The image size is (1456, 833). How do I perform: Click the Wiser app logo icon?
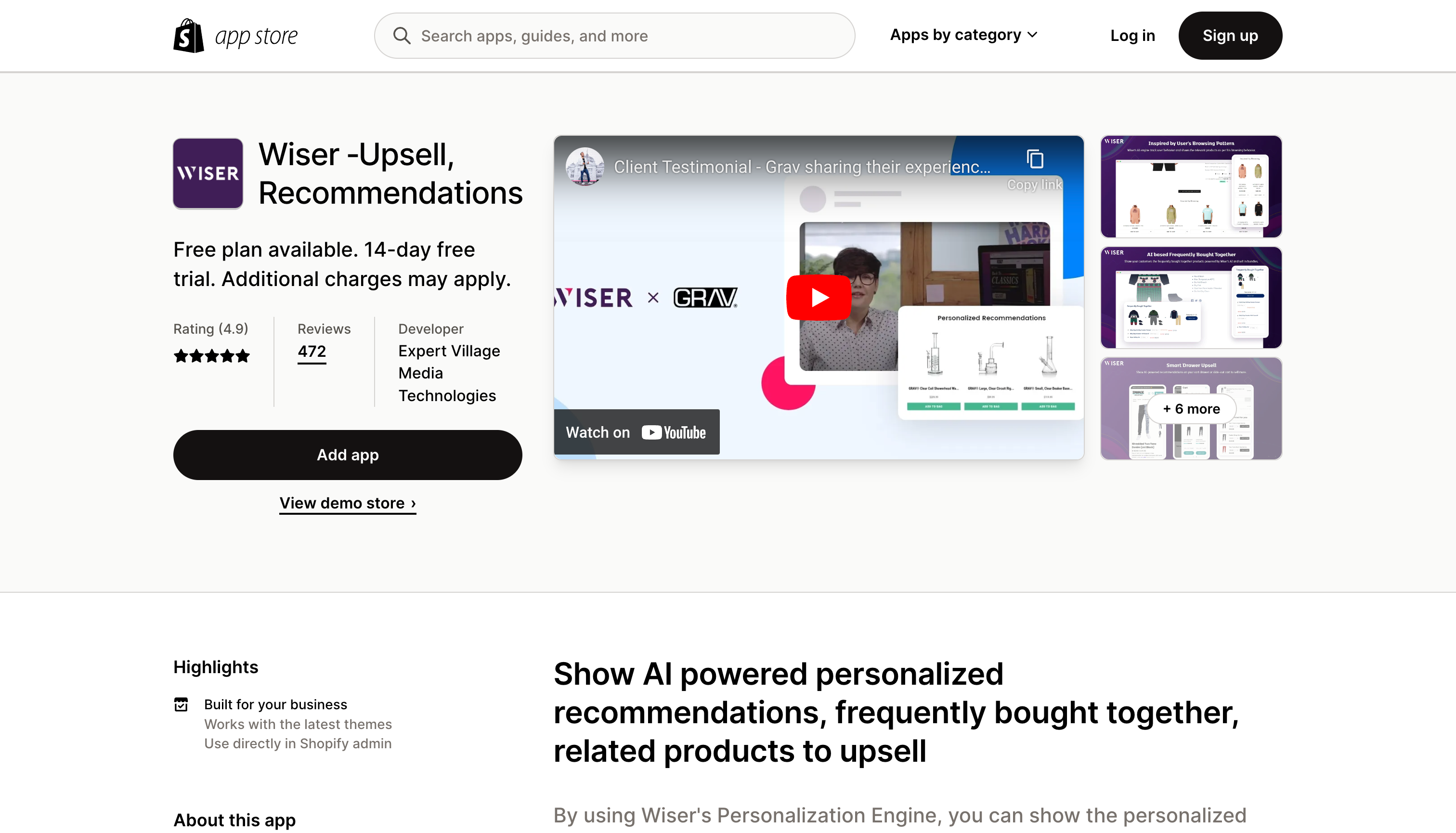(207, 173)
